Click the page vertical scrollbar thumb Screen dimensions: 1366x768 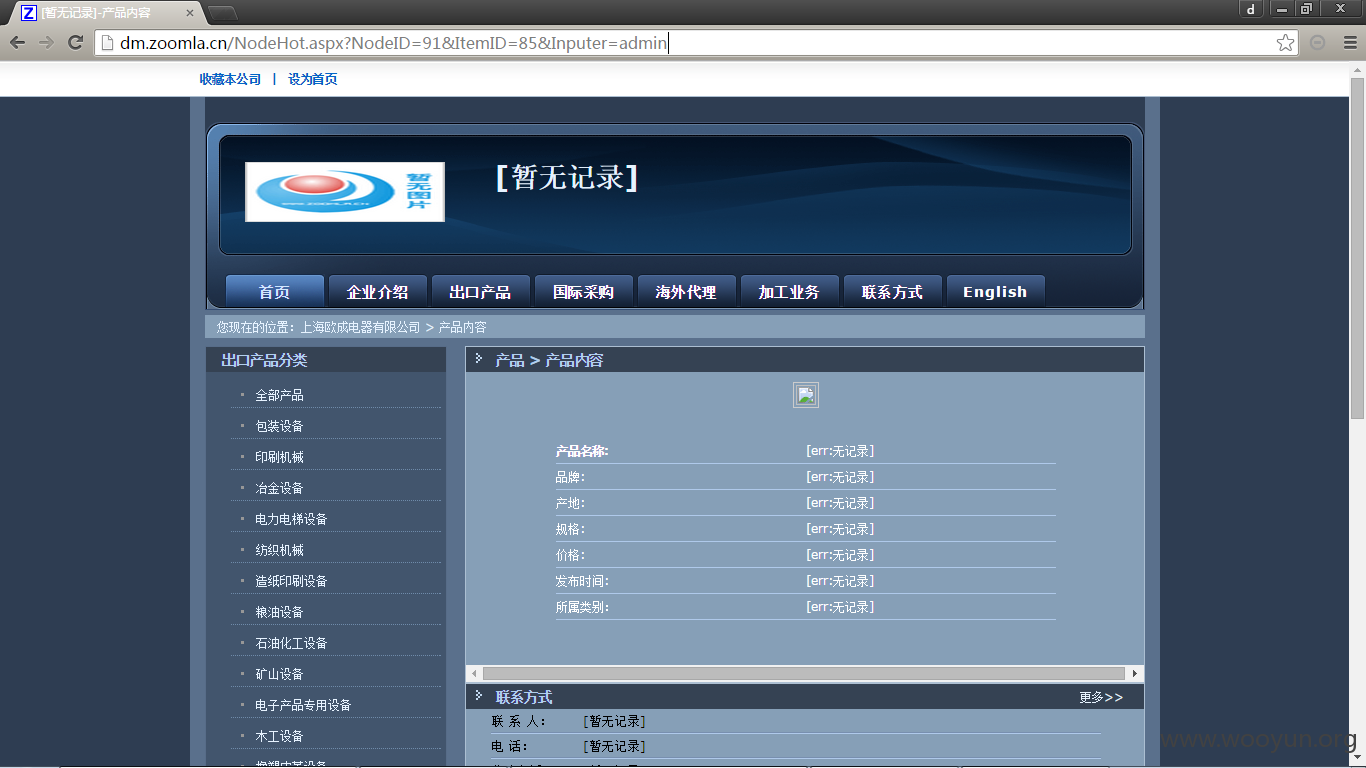1357,248
